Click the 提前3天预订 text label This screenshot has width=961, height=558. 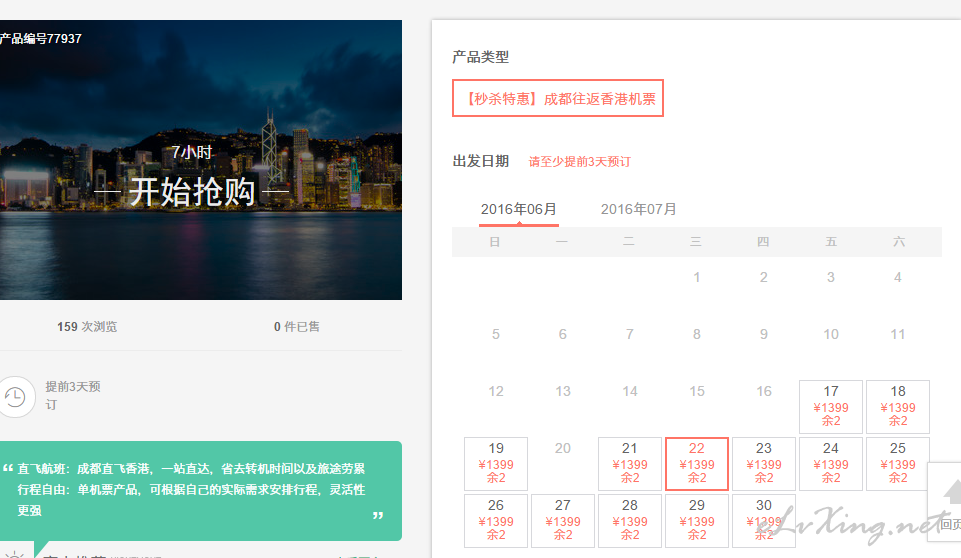coord(72,396)
